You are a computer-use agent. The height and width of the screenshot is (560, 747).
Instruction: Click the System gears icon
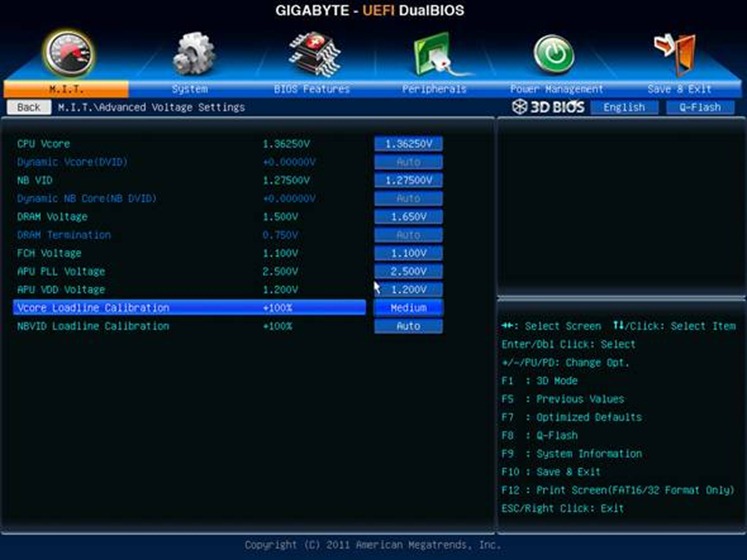click(x=193, y=54)
